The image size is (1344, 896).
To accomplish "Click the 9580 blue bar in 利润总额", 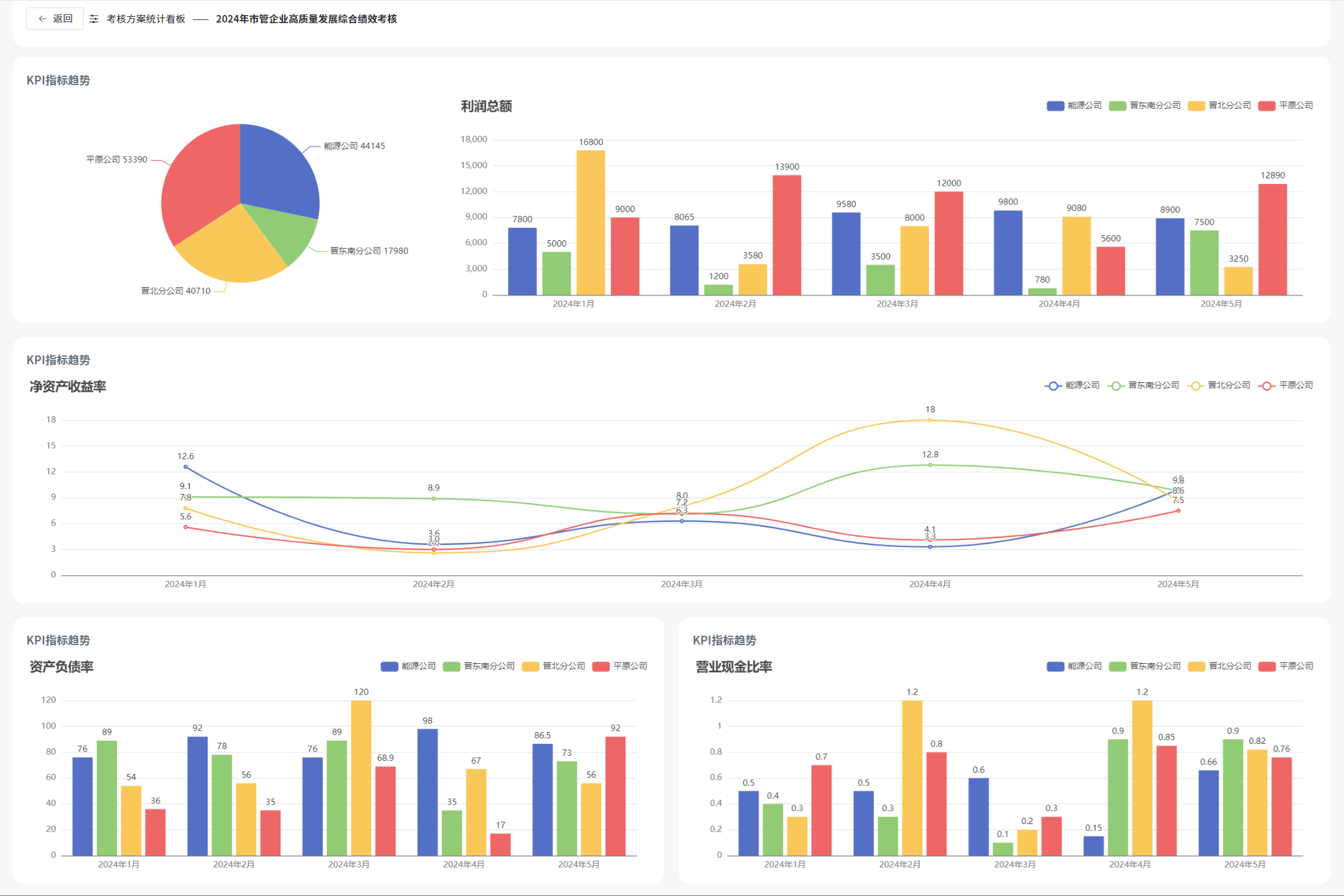I will 846,254.
